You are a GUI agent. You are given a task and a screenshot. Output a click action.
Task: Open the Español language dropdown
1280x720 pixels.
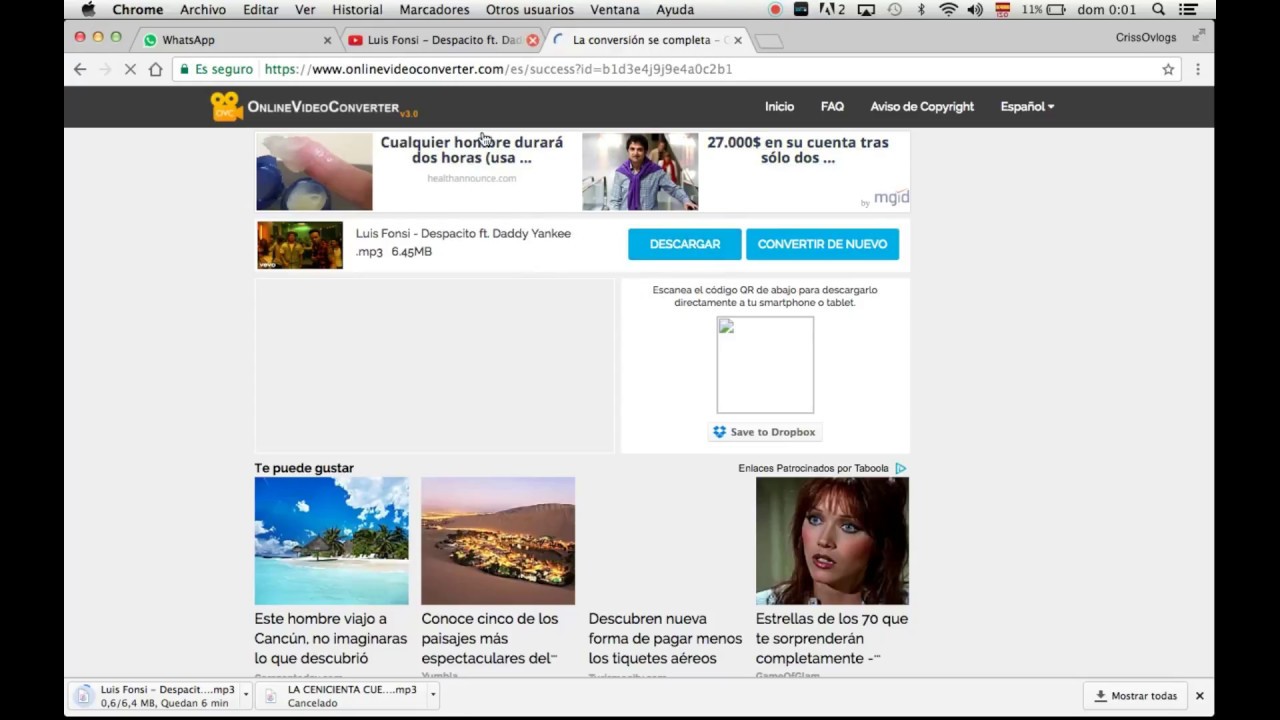[x=1027, y=106]
